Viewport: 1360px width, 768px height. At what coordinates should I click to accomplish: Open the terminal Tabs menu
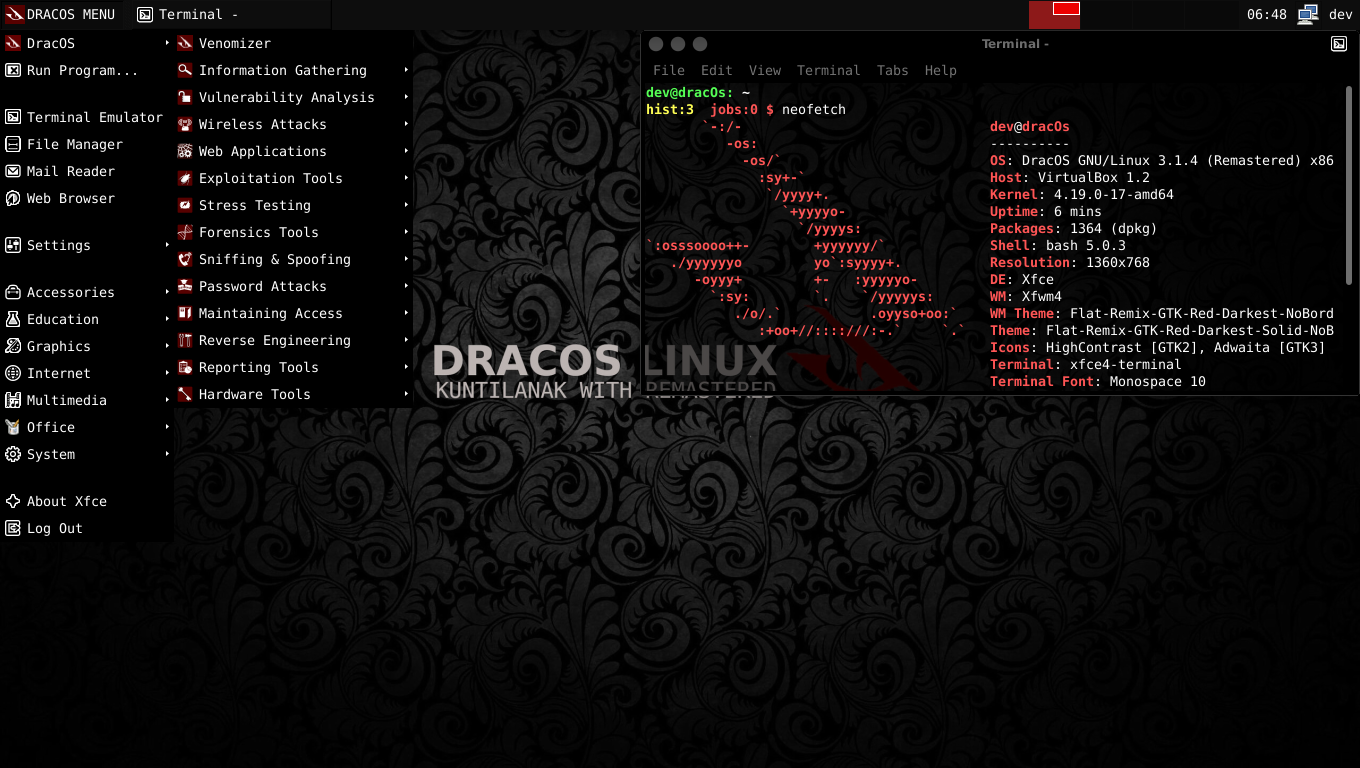[x=892, y=70]
